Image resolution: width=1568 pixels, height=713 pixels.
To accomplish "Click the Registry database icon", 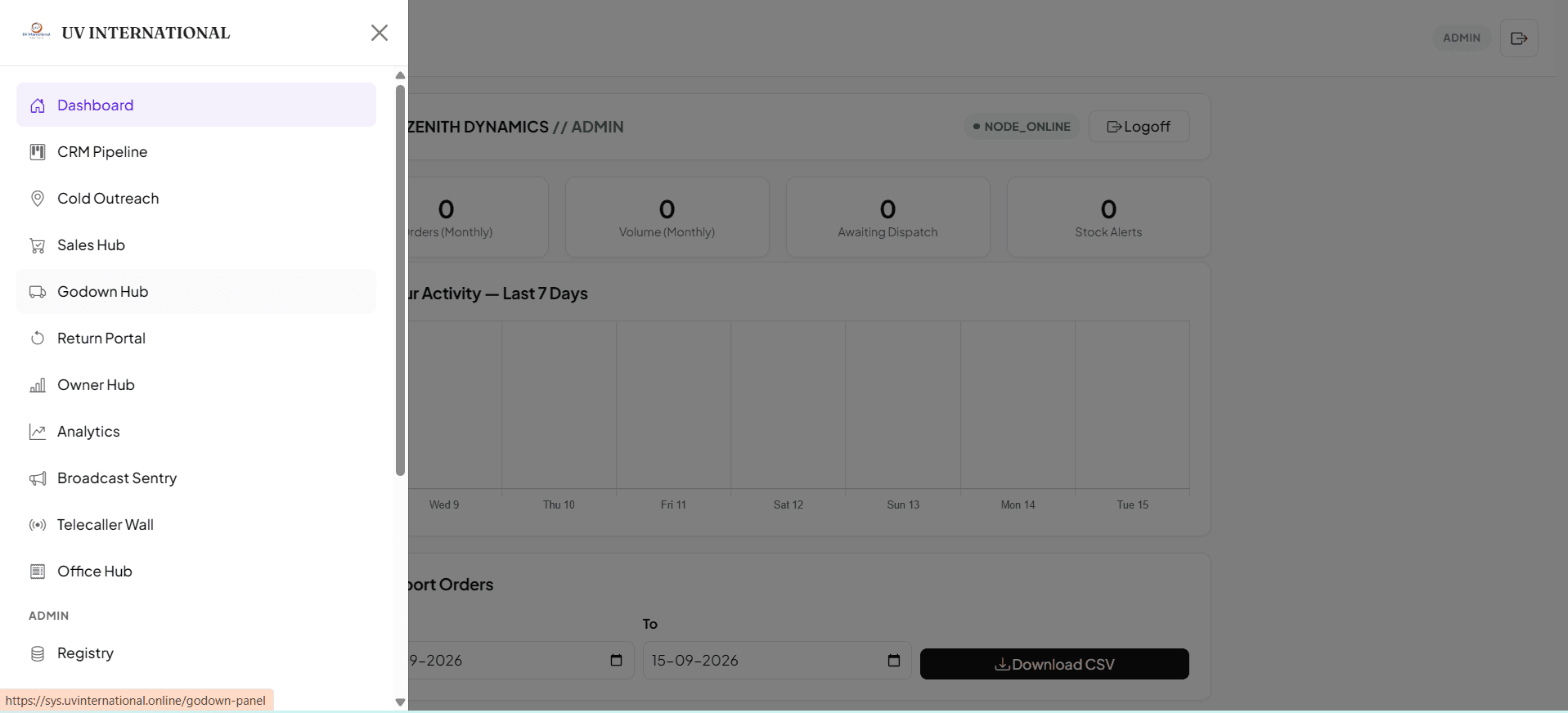I will coord(38,653).
